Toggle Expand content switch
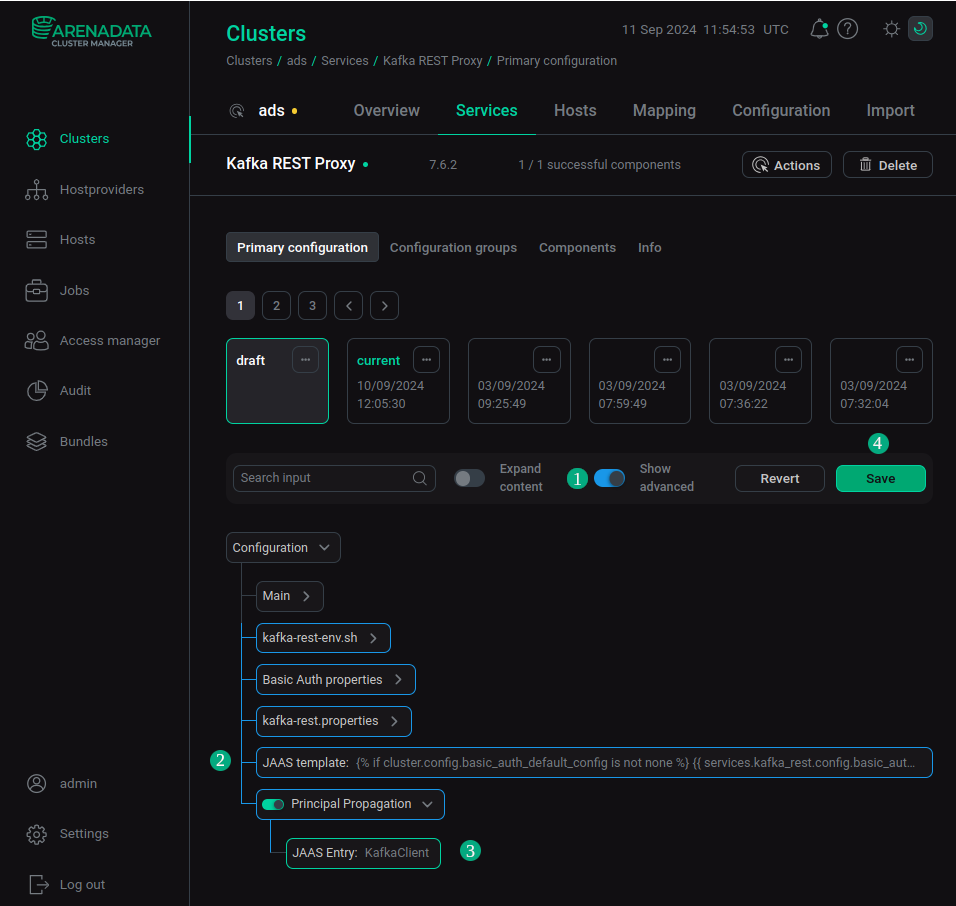The image size is (956, 906). [x=469, y=478]
